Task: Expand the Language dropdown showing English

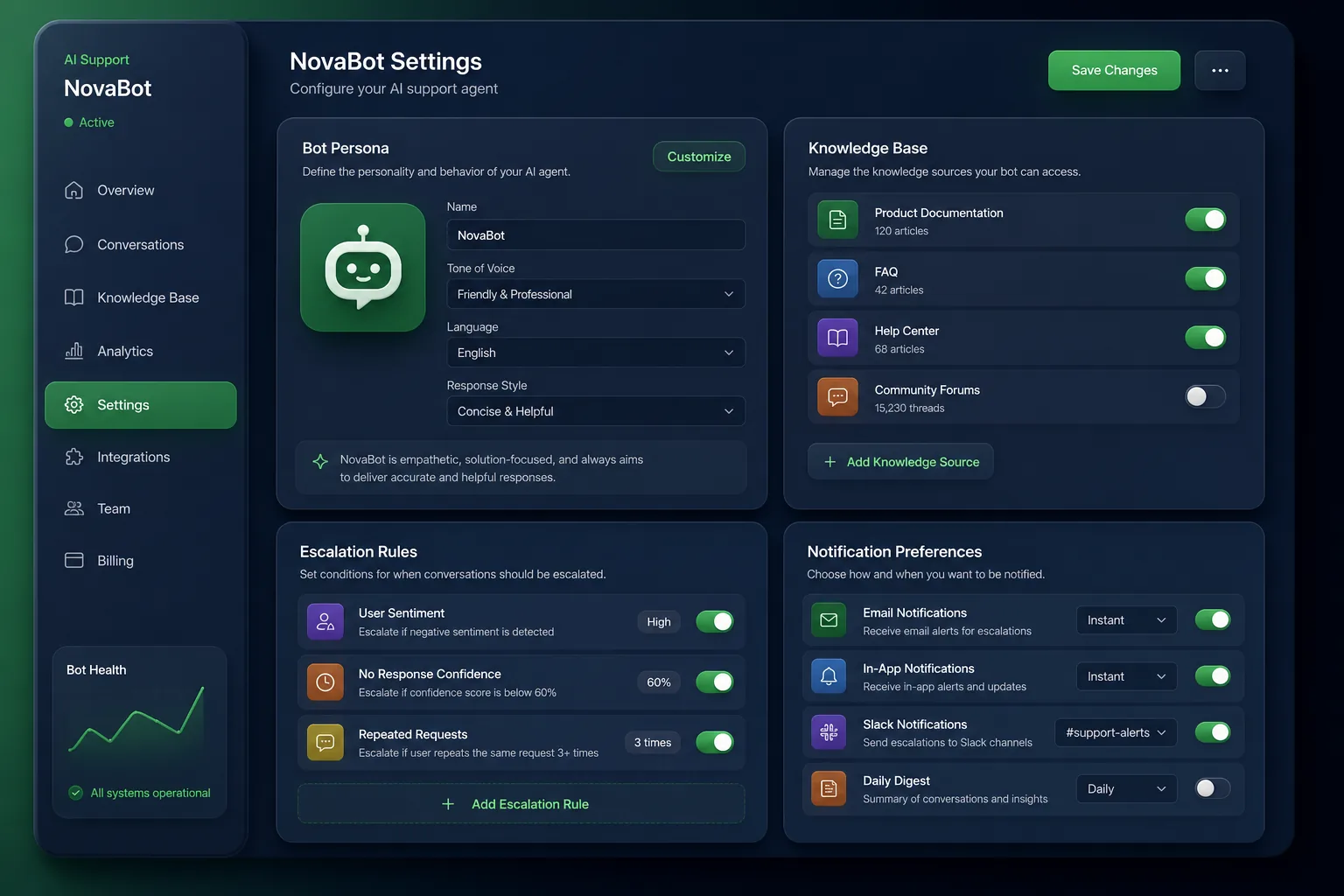Action: tap(596, 353)
